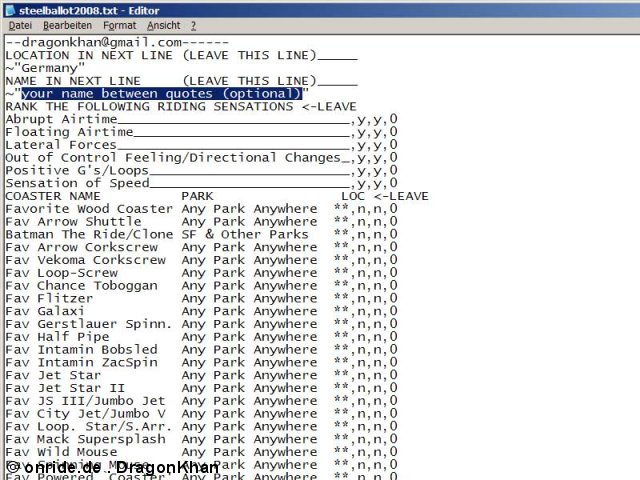Click the 'LOCATION IN NEXT LINE' line

[x=182, y=55]
